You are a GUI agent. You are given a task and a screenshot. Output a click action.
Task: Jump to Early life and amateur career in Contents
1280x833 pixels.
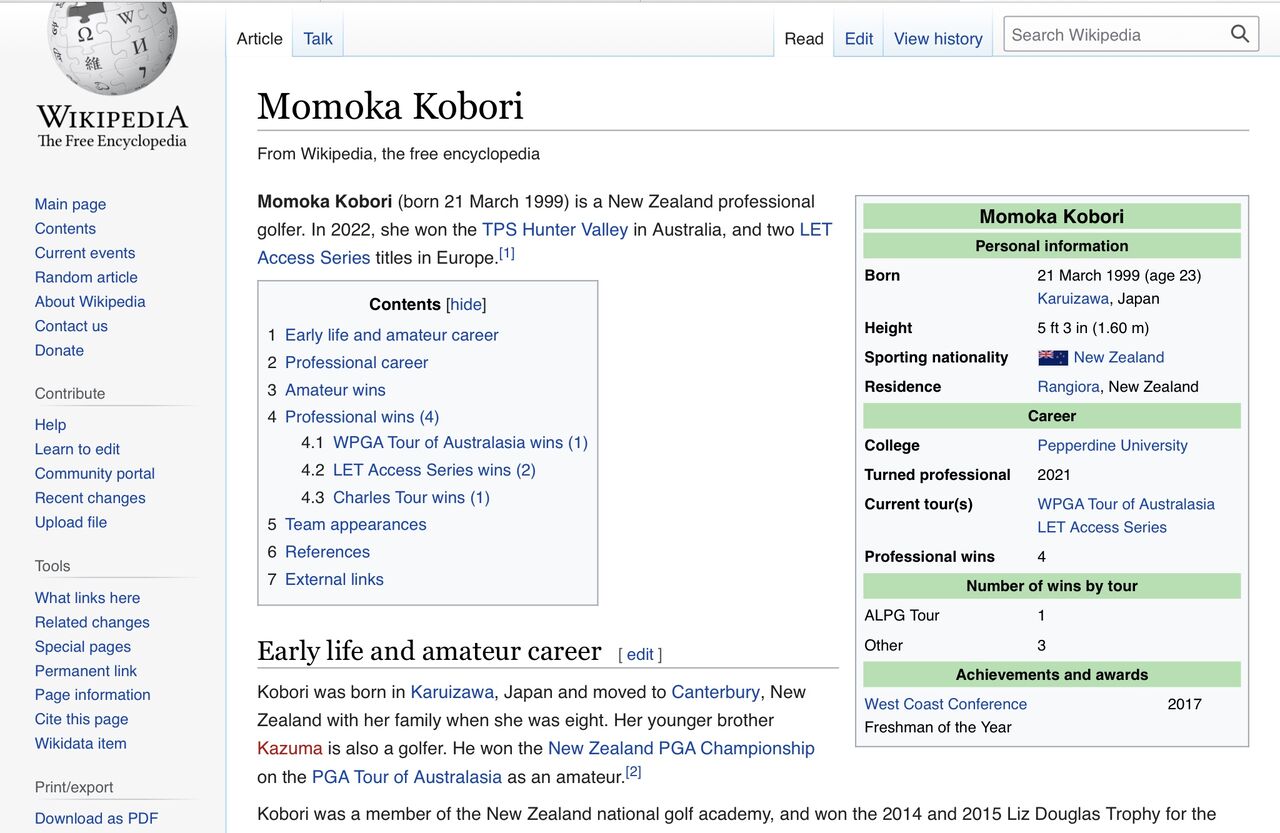pyautogui.click(x=391, y=335)
